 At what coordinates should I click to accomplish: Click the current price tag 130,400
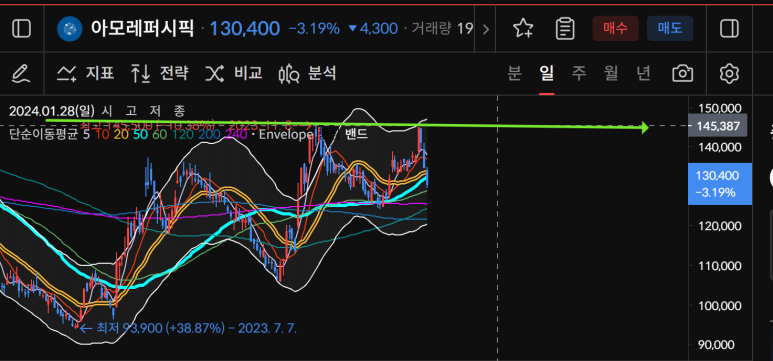click(720, 183)
